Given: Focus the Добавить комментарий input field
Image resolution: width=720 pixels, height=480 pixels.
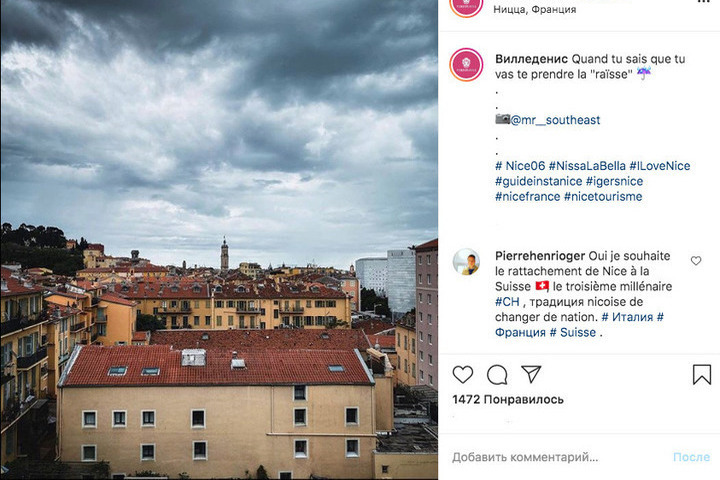Looking at the screenshot, I should tap(560, 457).
